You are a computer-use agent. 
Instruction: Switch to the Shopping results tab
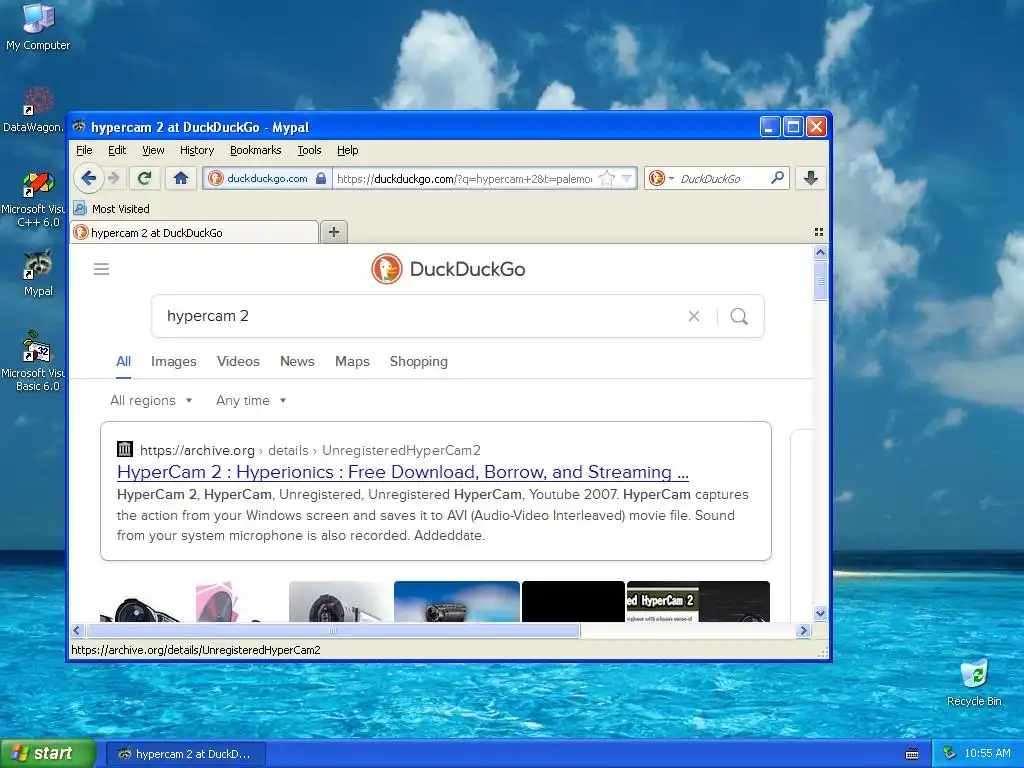pyautogui.click(x=419, y=362)
